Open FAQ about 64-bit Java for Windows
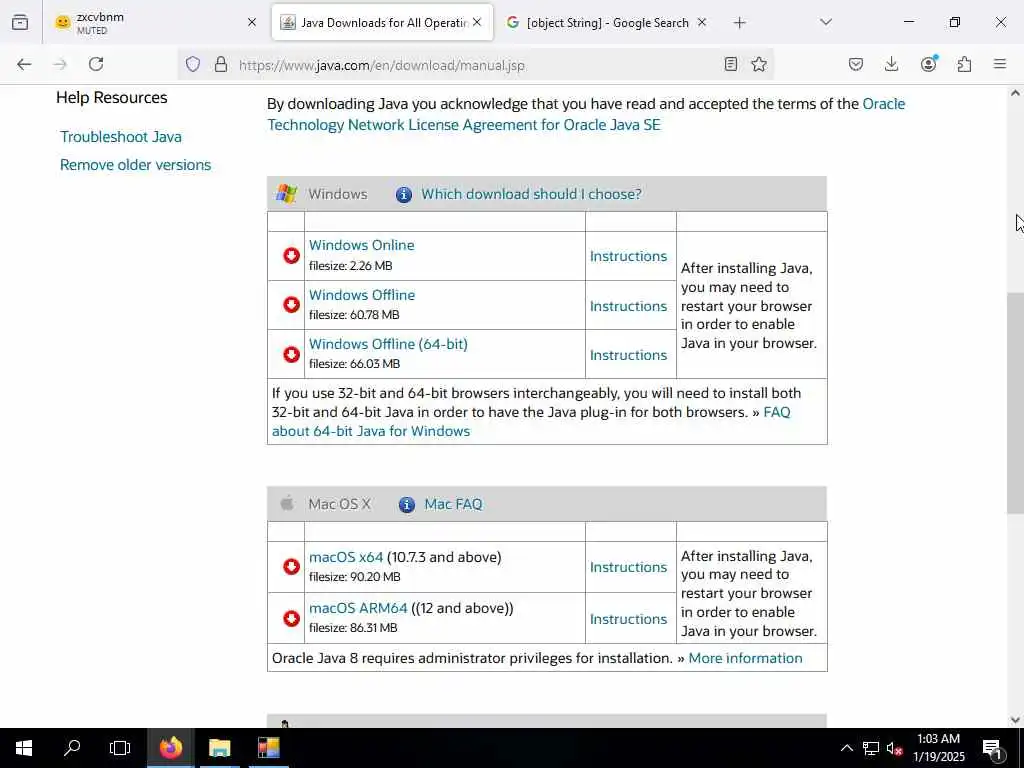 pyautogui.click(x=531, y=422)
